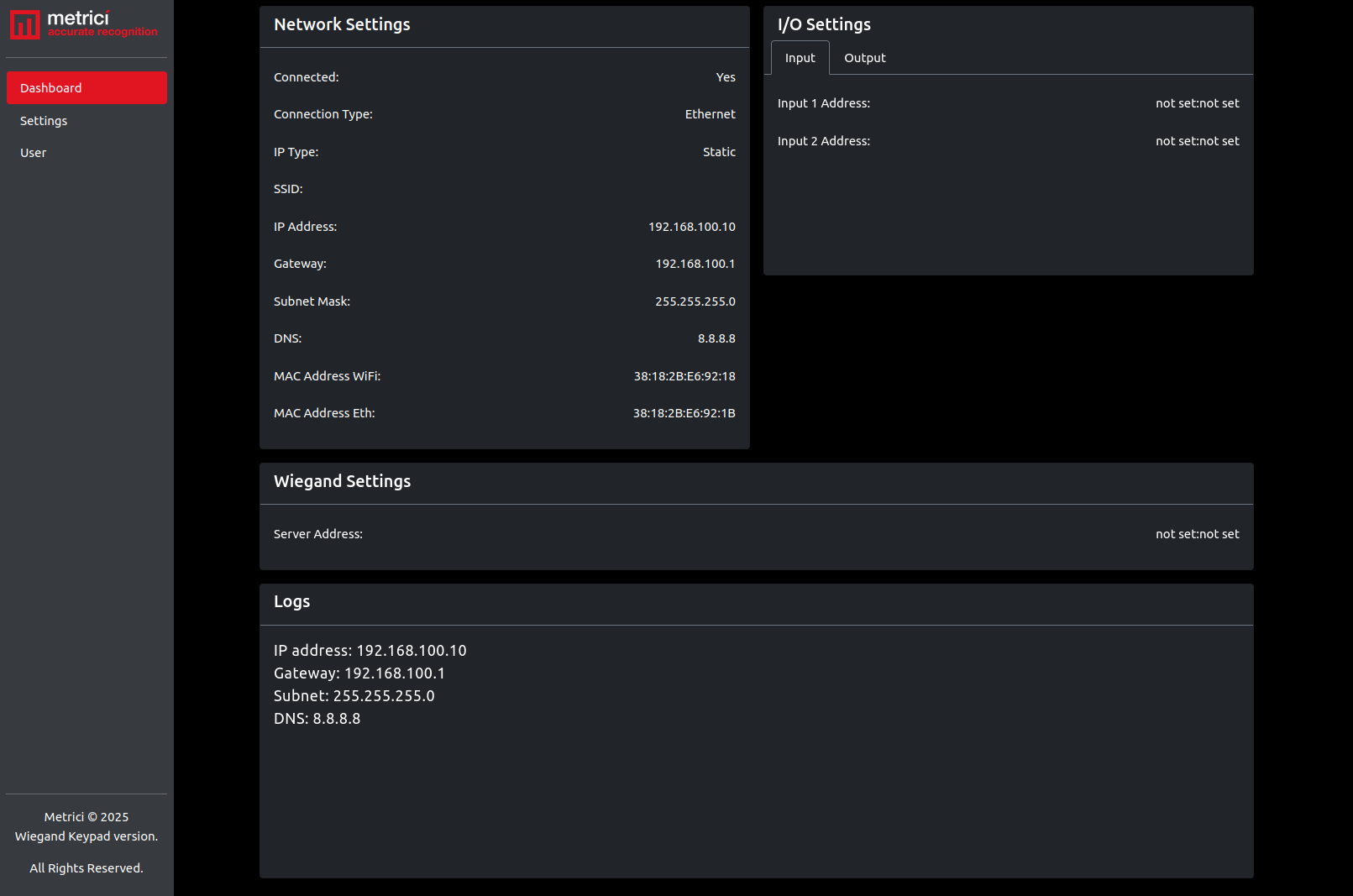This screenshot has height=896, width=1353.
Task: Click the Metrici logo icon
Action: coord(24,24)
